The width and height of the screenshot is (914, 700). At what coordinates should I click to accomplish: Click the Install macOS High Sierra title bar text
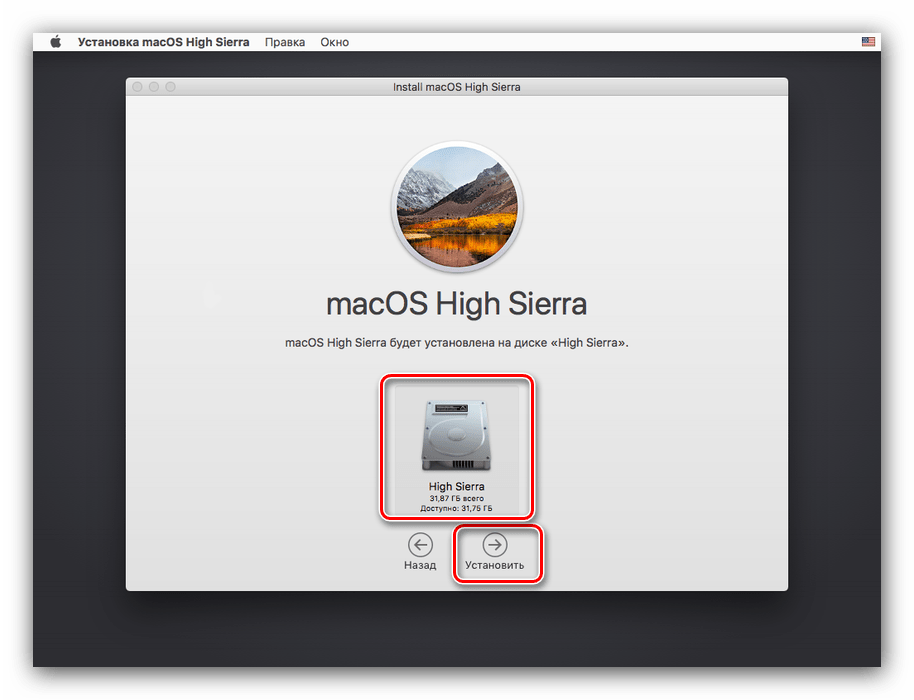click(456, 87)
